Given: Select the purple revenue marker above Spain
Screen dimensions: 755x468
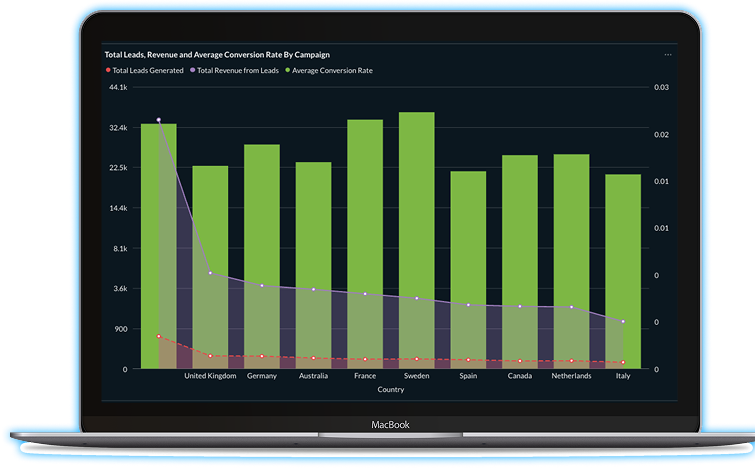Looking at the screenshot, I should click(x=468, y=305).
